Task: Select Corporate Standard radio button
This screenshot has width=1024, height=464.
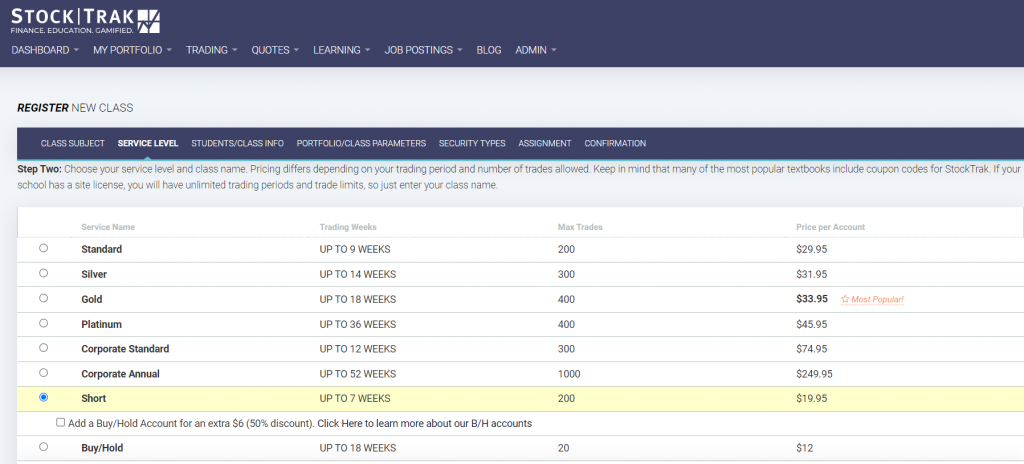Action: point(44,348)
